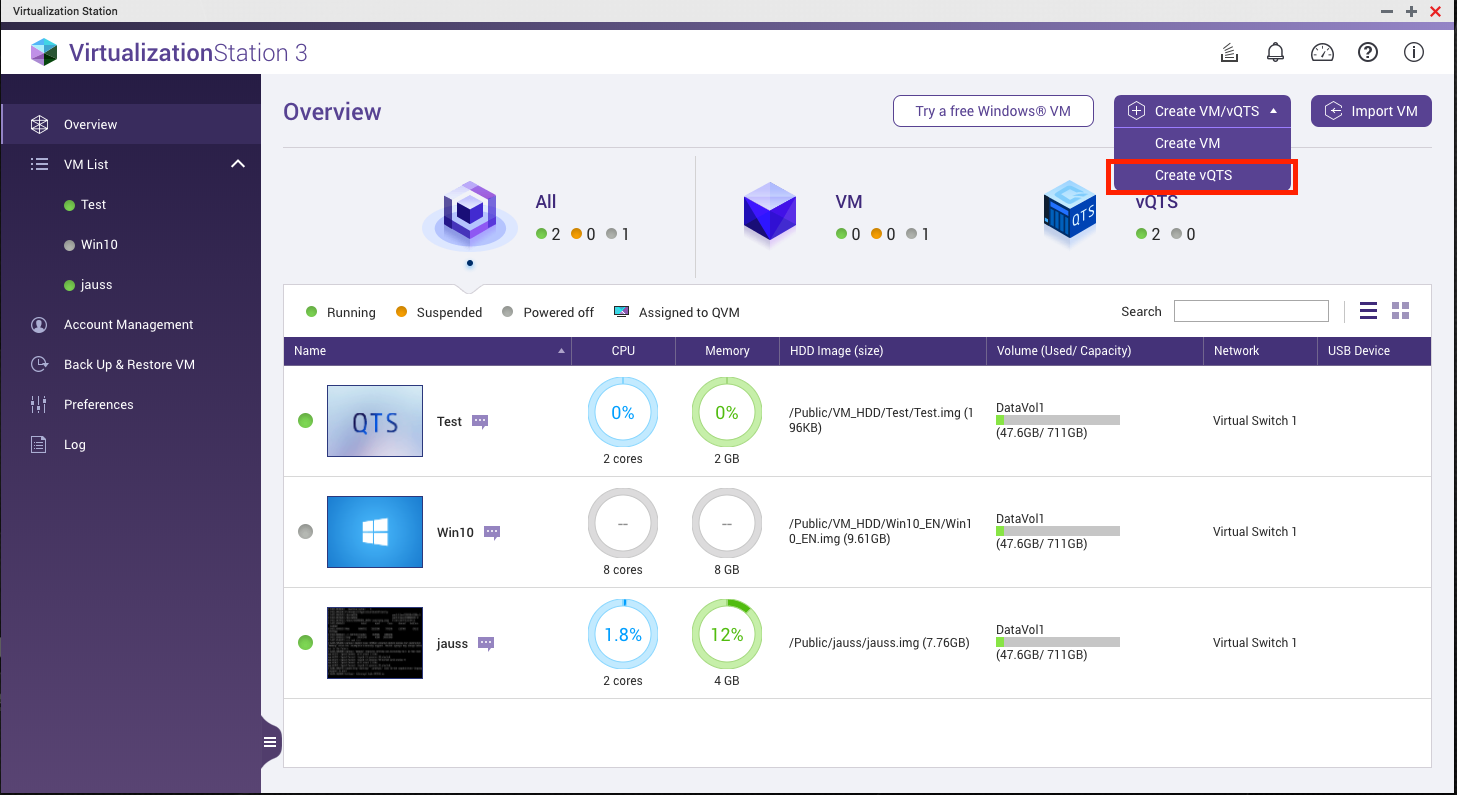This screenshot has width=1457, height=795.
Task: Go to Overview in sidebar
Action: (x=130, y=125)
